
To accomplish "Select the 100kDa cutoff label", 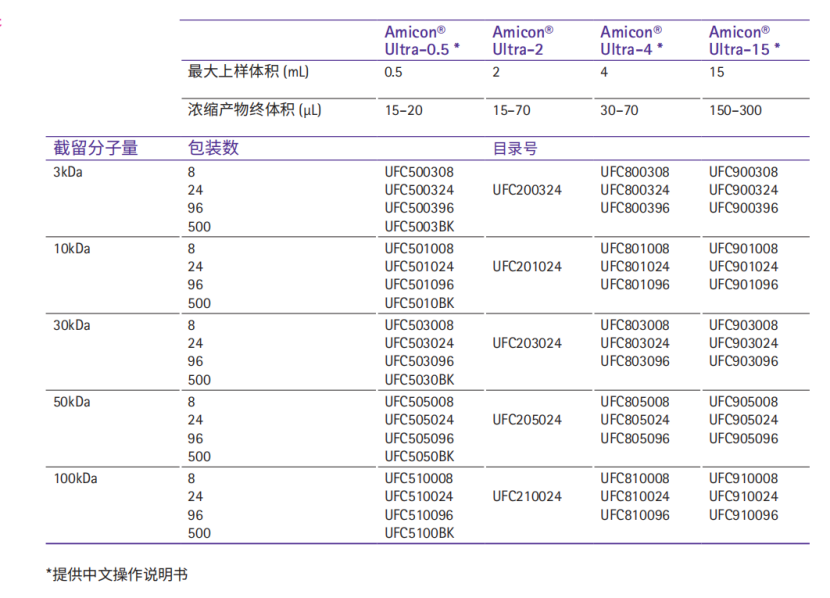I will point(75,478).
